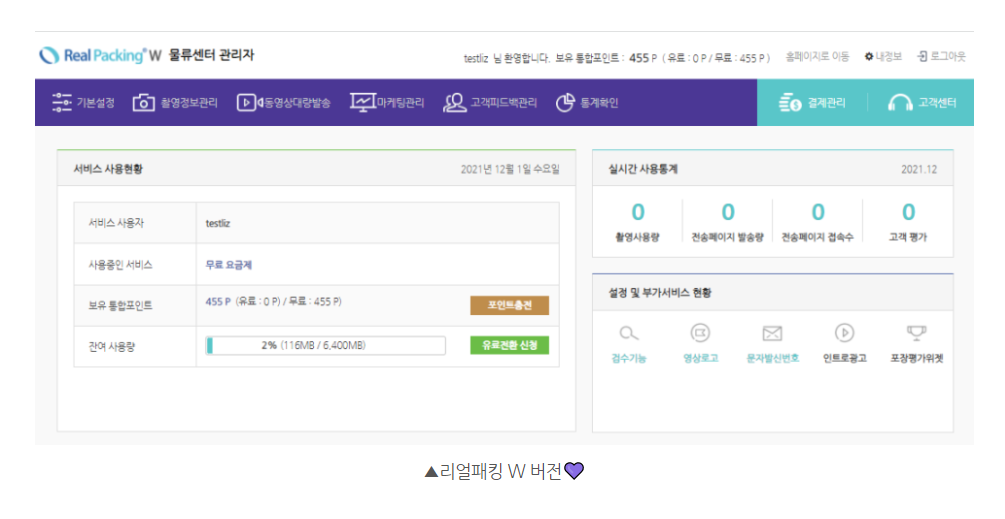Click the 검수기능 label
This screenshot has height=519, width=1005.
tap(629, 358)
